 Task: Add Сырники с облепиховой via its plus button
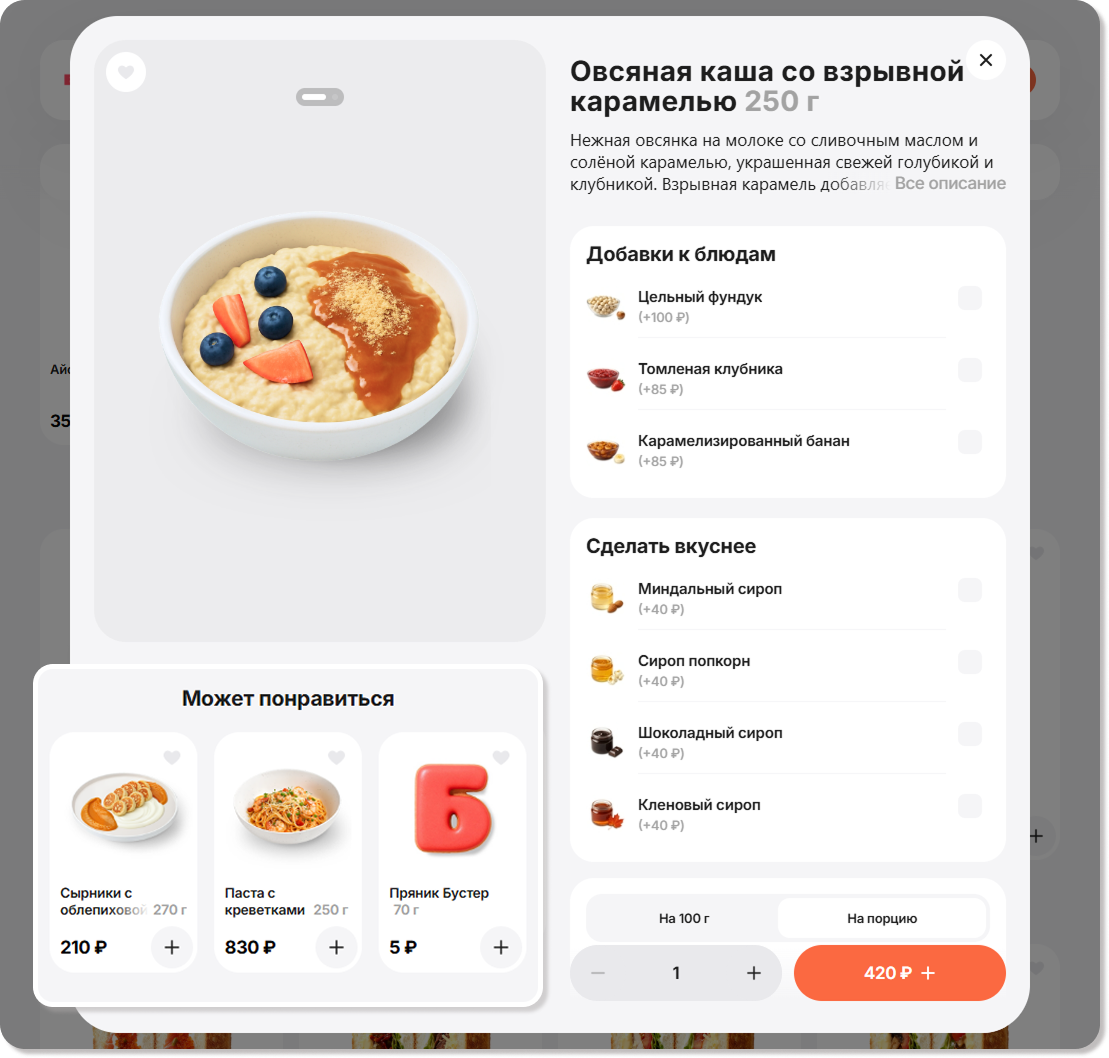click(172, 947)
